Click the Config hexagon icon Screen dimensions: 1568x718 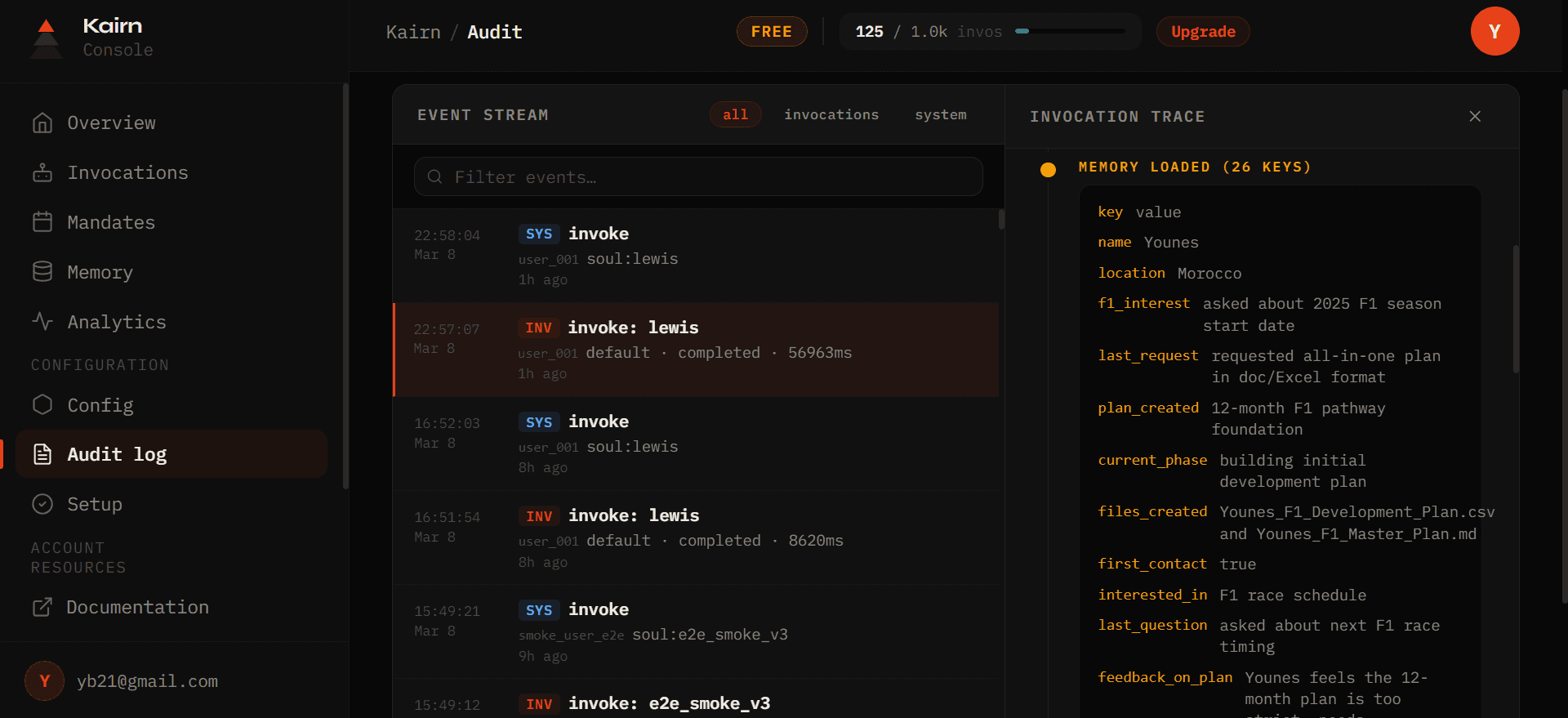point(42,405)
